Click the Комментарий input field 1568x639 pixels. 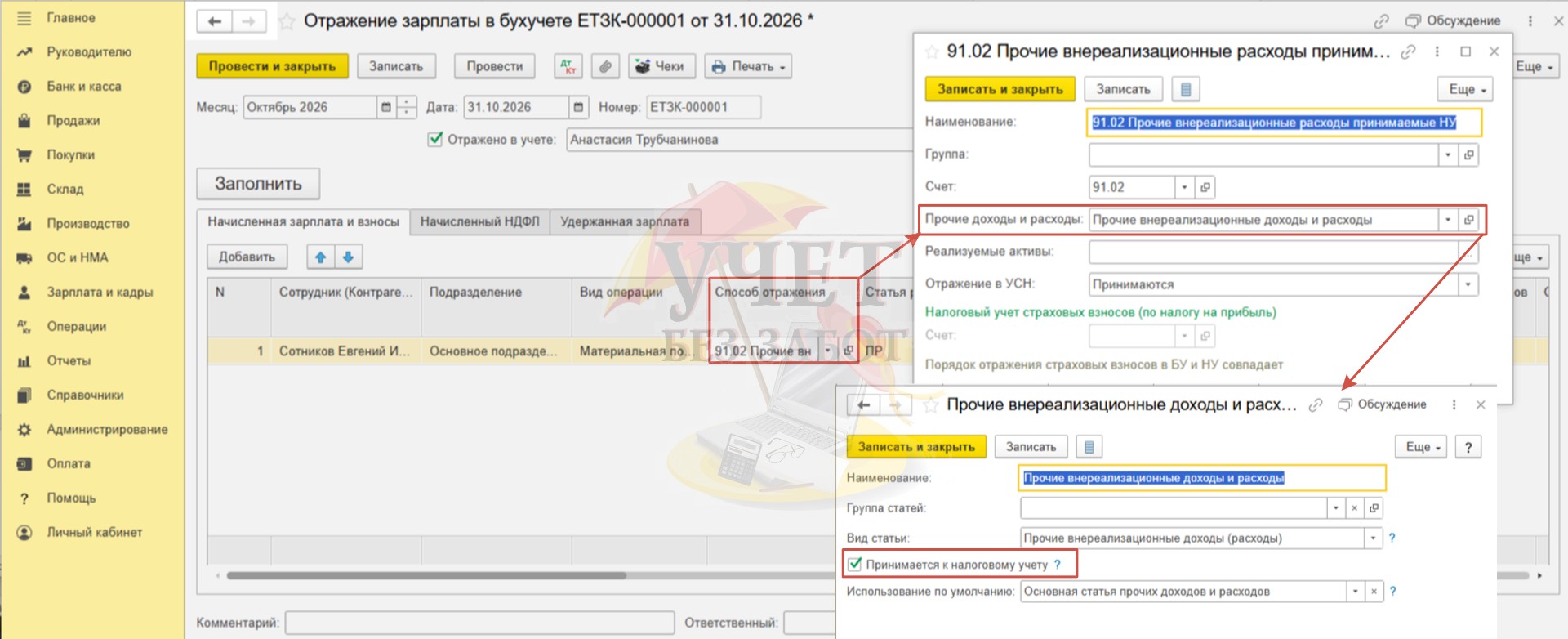coord(479,623)
